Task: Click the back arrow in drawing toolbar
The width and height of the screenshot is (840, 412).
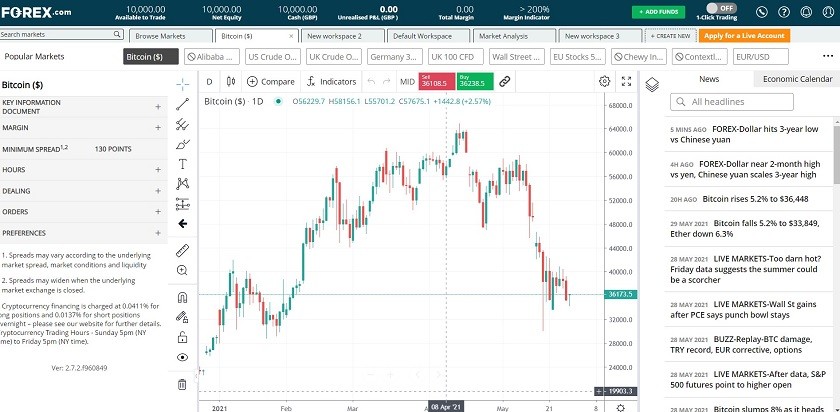Action: pos(183,223)
